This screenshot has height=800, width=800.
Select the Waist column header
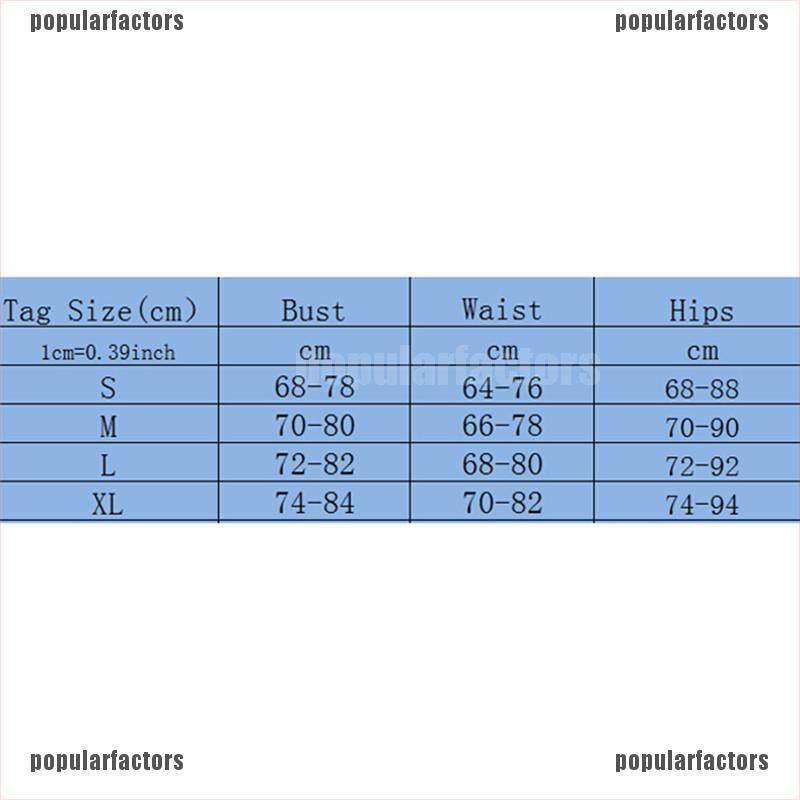(500, 310)
